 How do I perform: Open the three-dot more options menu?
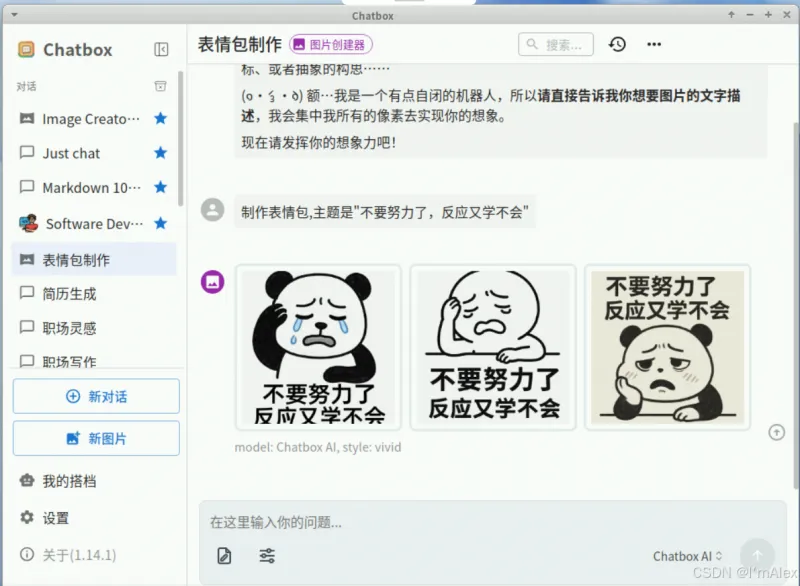coord(654,44)
